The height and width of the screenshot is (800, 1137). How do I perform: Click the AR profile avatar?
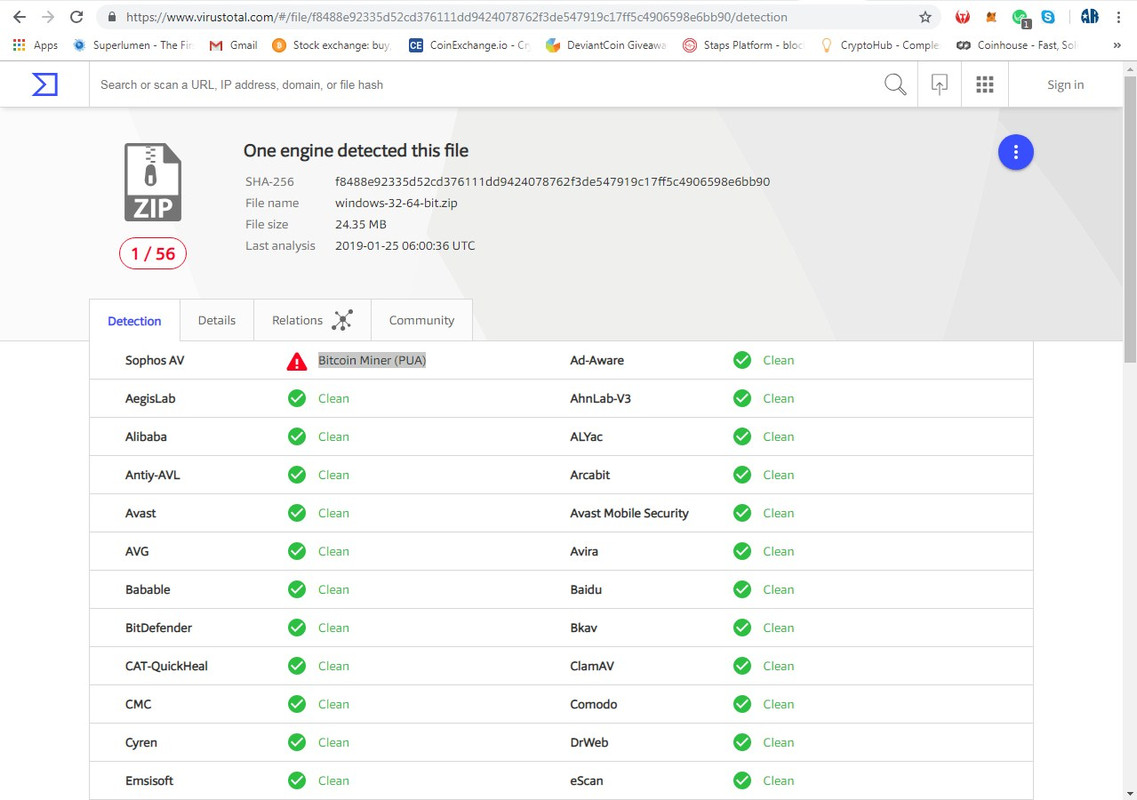1089,17
